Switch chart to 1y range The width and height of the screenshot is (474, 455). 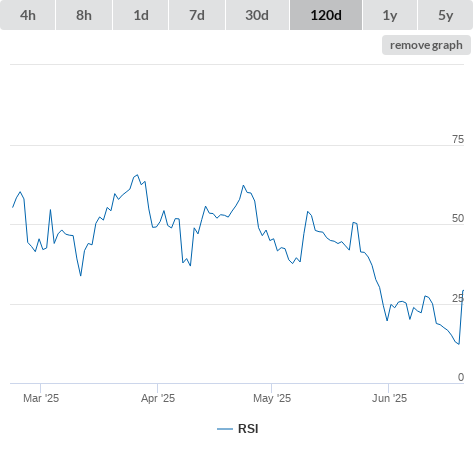click(x=390, y=15)
